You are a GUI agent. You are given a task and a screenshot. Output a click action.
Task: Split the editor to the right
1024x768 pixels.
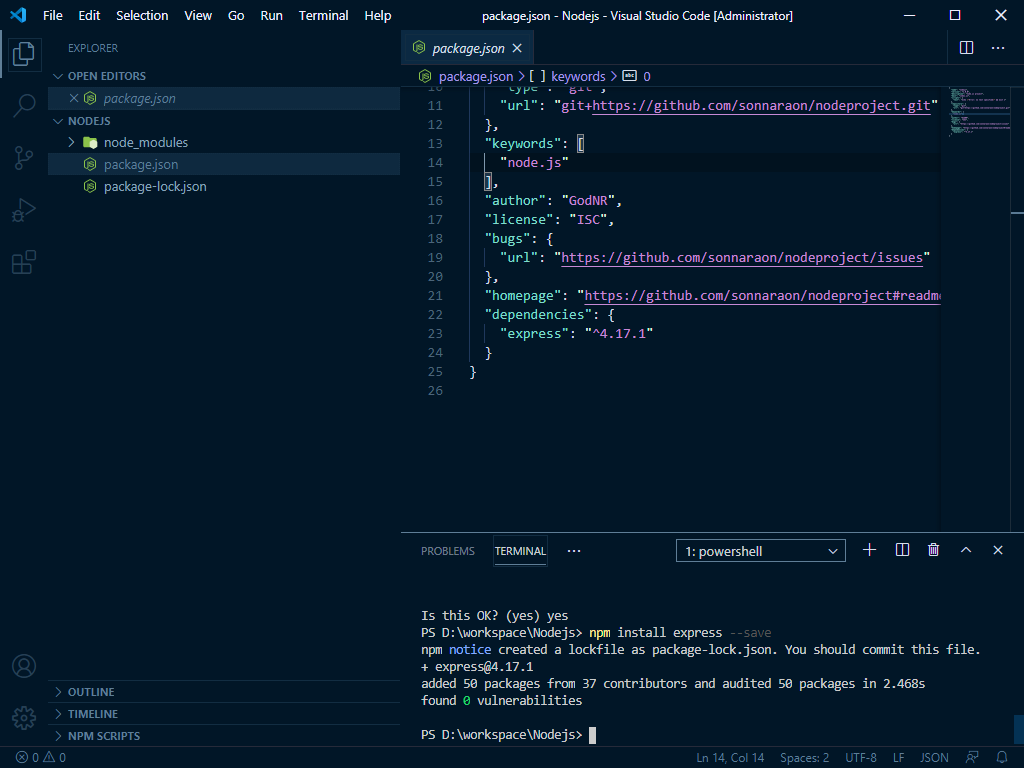coord(967,48)
